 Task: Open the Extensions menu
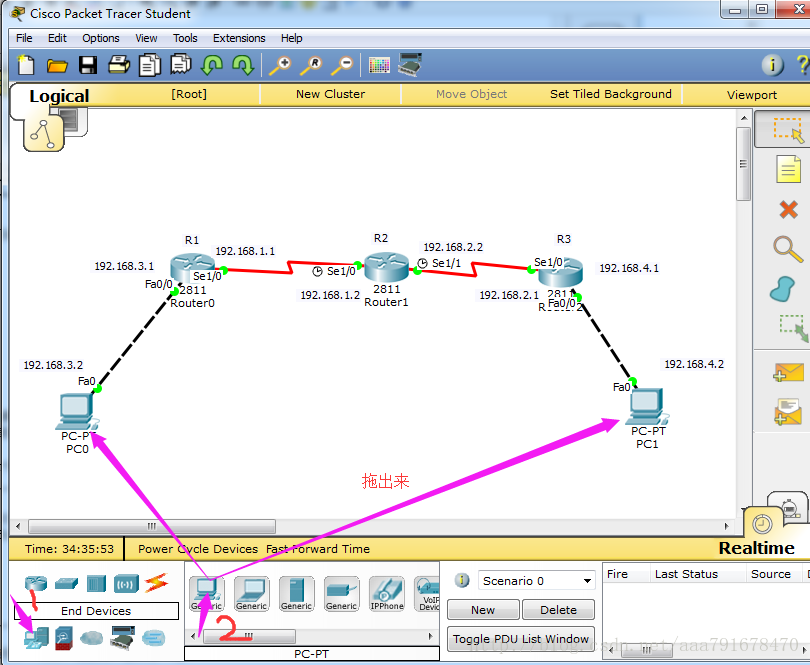click(239, 38)
